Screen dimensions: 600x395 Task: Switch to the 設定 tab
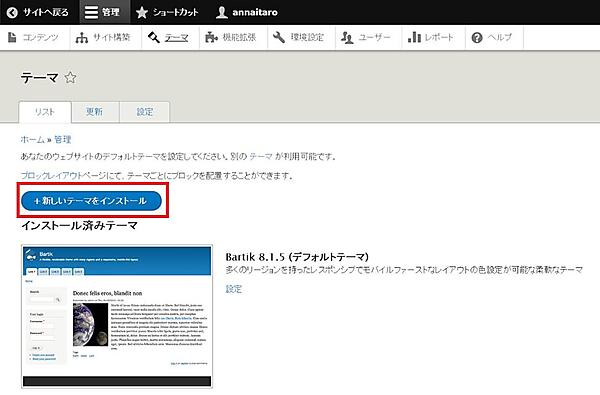point(145,112)
